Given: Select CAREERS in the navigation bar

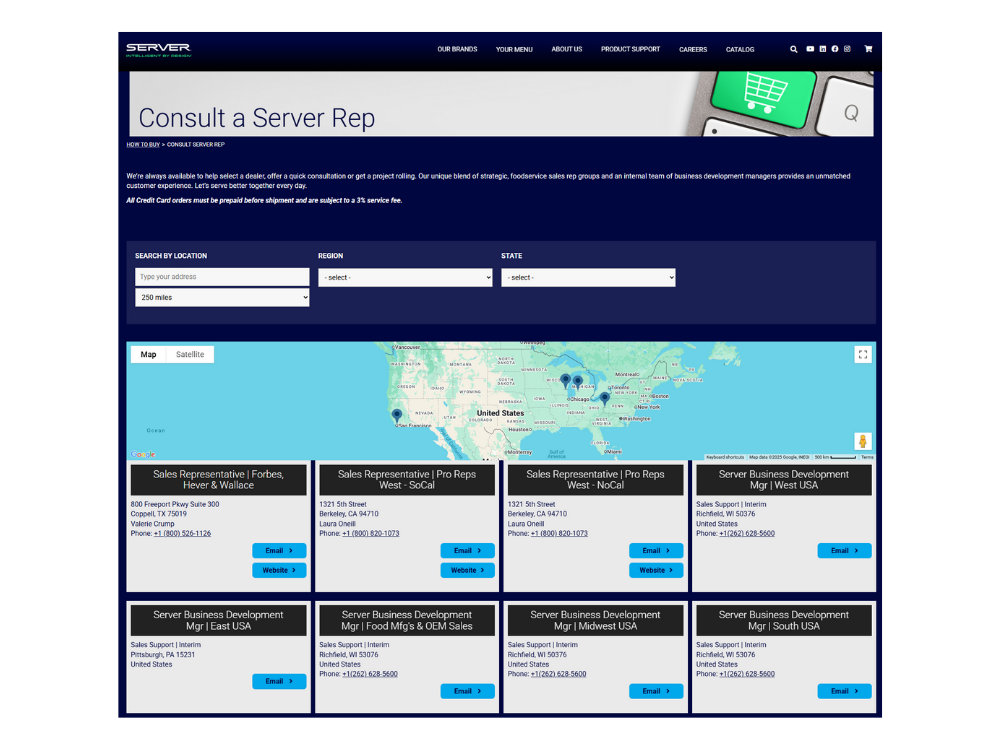Looking at the screenshot, I should [693, 48].
